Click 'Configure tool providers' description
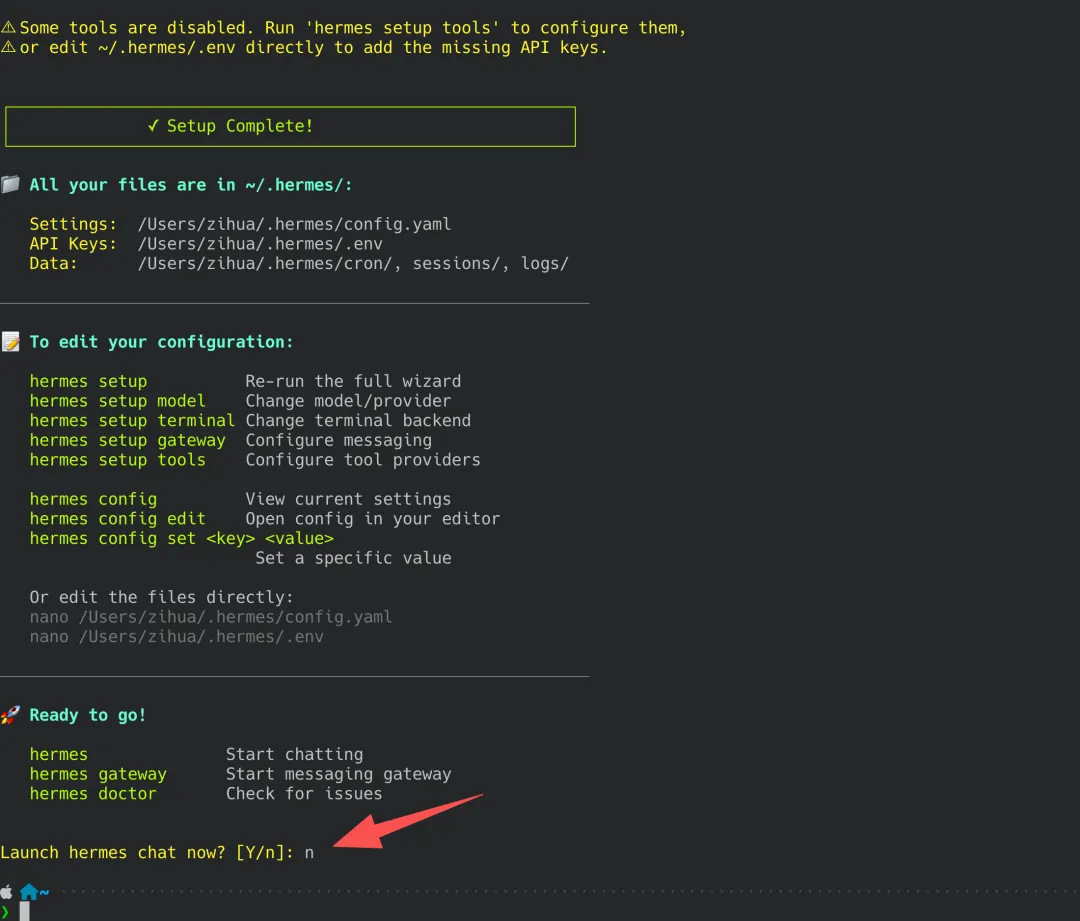 (363, 459)
